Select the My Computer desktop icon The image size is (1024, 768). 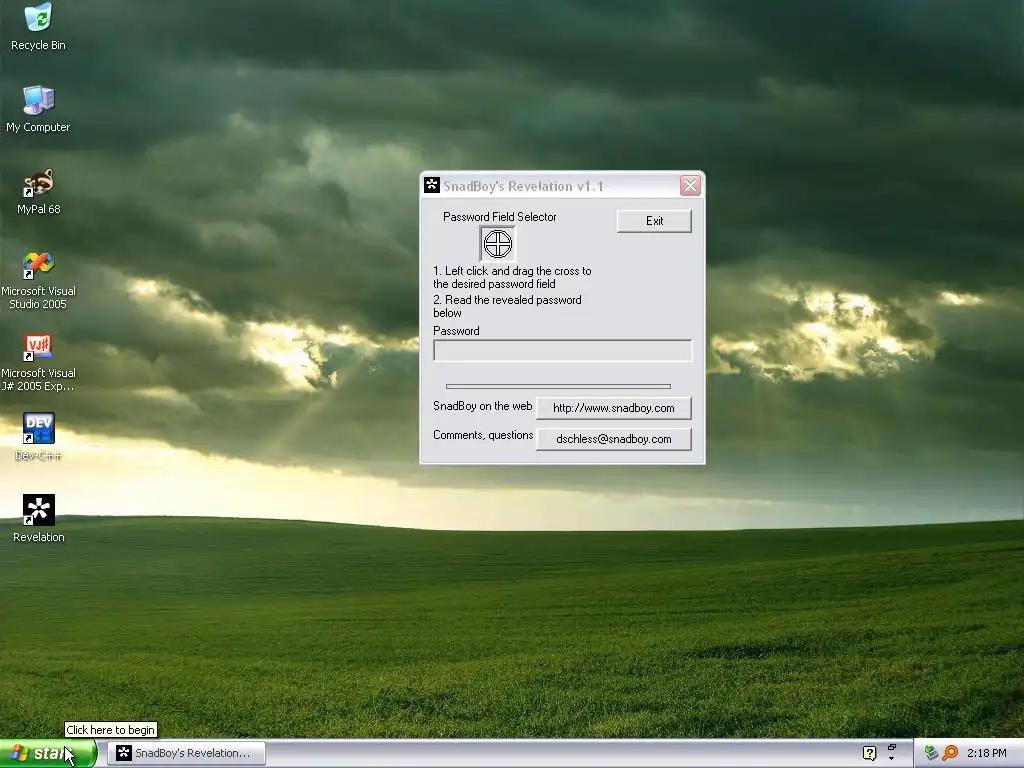pyautogui.click(x=38, y=109)
